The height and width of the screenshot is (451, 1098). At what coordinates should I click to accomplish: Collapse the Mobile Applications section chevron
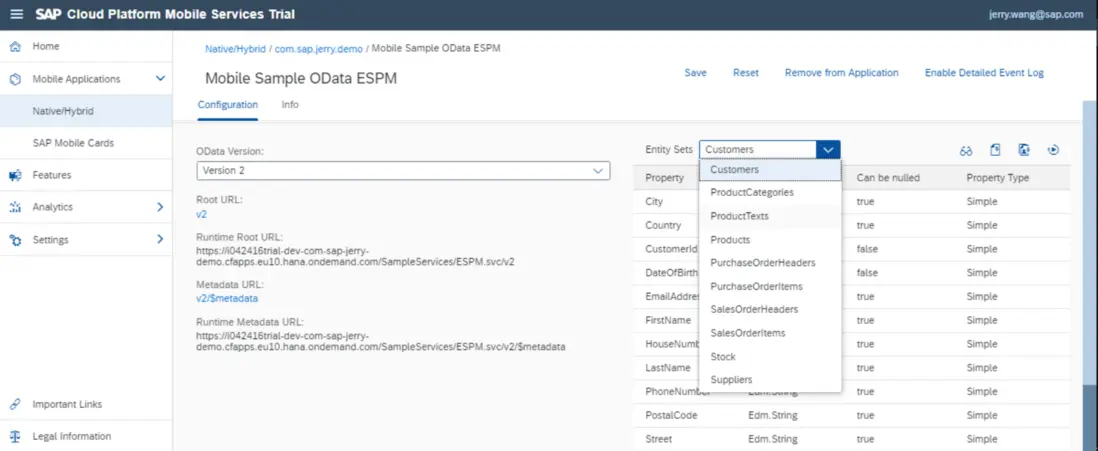click(x=160, y=79)
